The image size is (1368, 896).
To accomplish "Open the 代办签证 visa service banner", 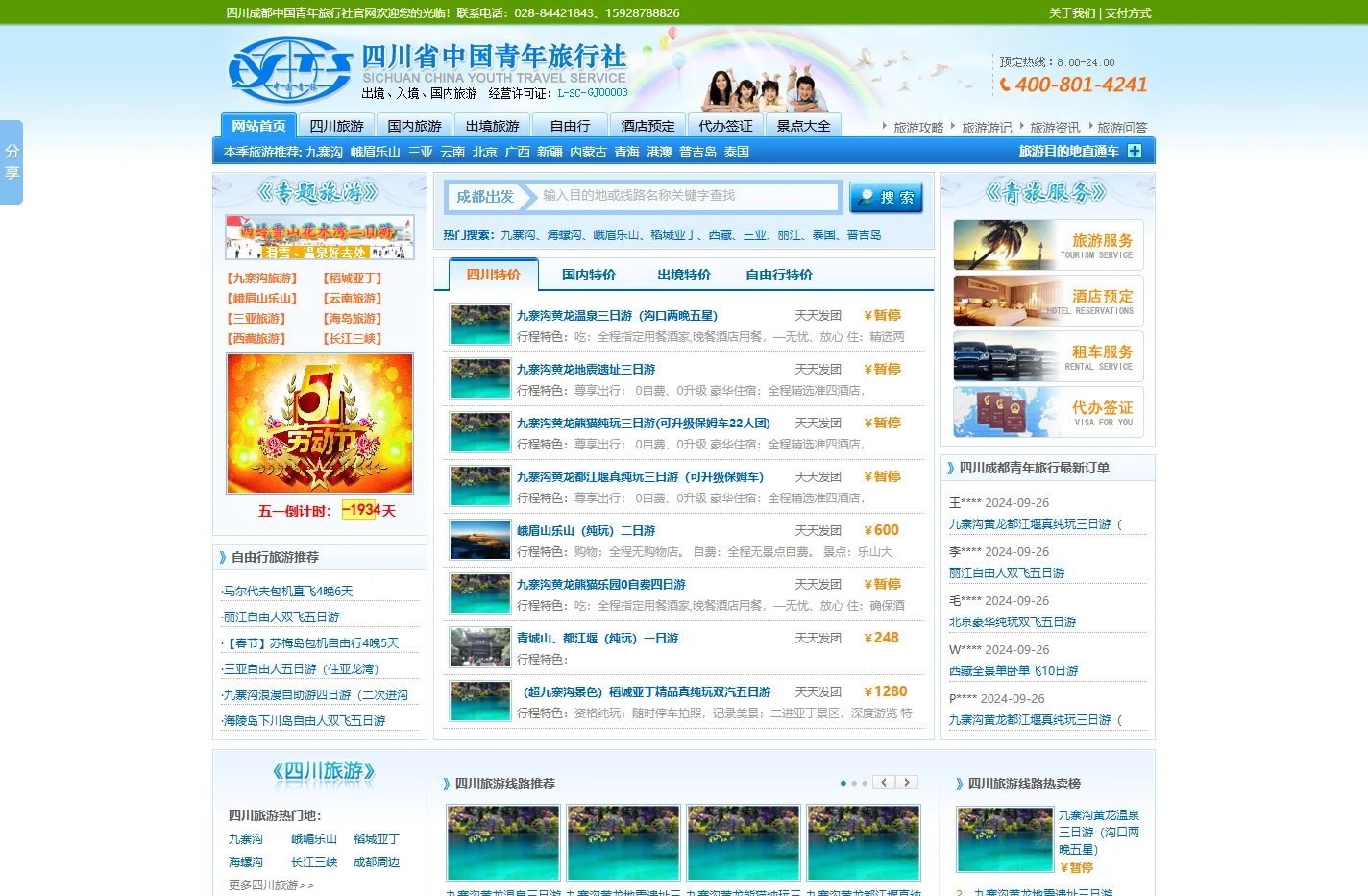I will point(1048,412).
